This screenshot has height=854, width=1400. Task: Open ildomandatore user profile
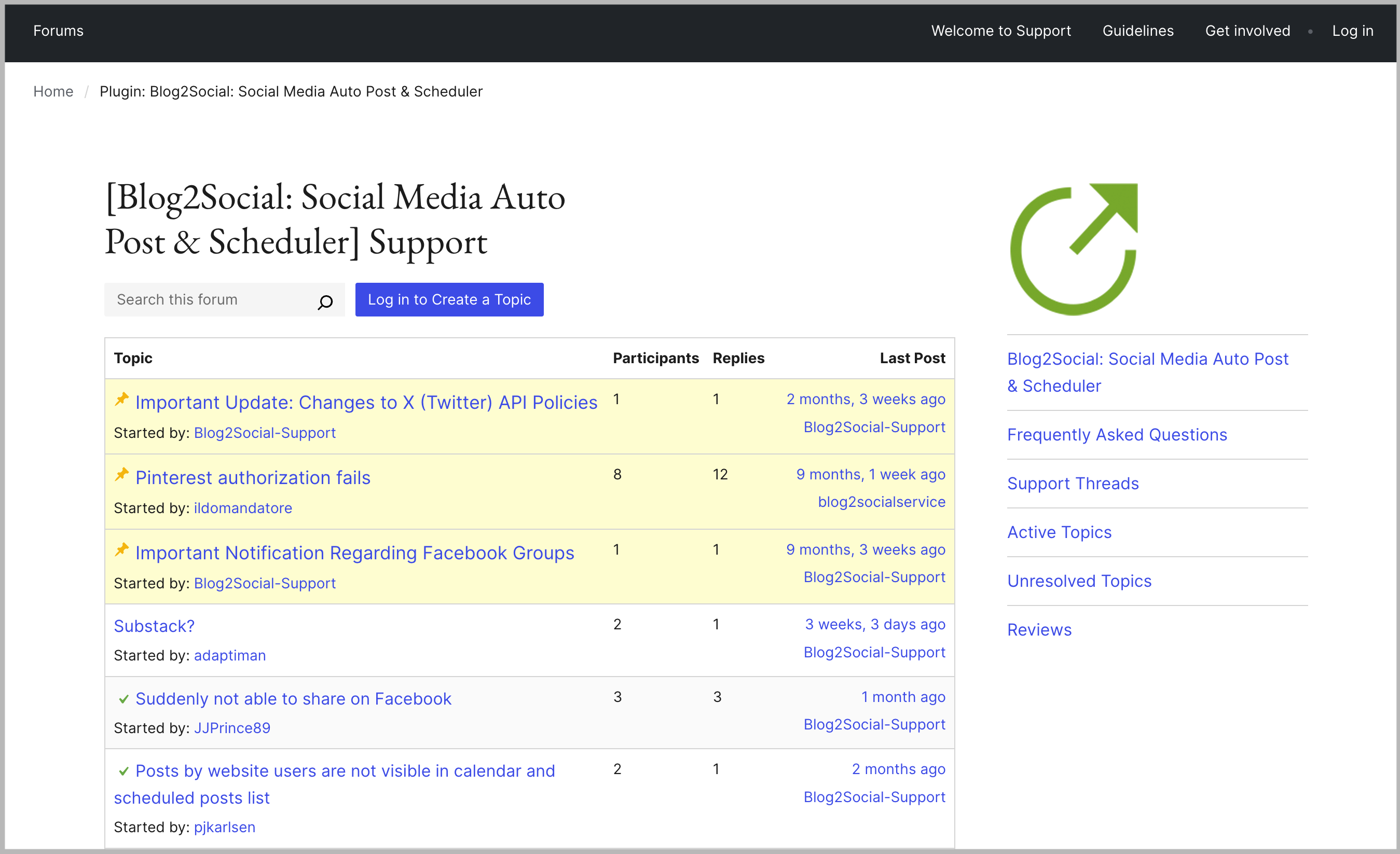tap(243, 508)
